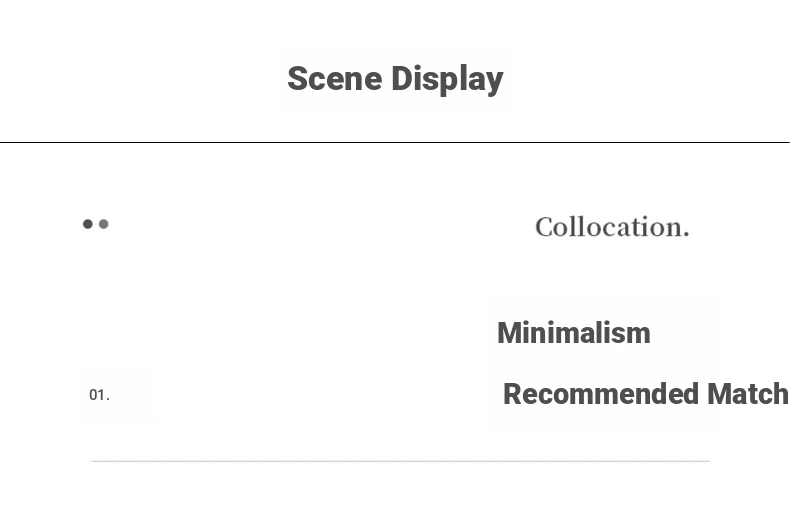The image size is (790, 513).
Task: Click the capital S of Scene
Action: pos(297,79)
